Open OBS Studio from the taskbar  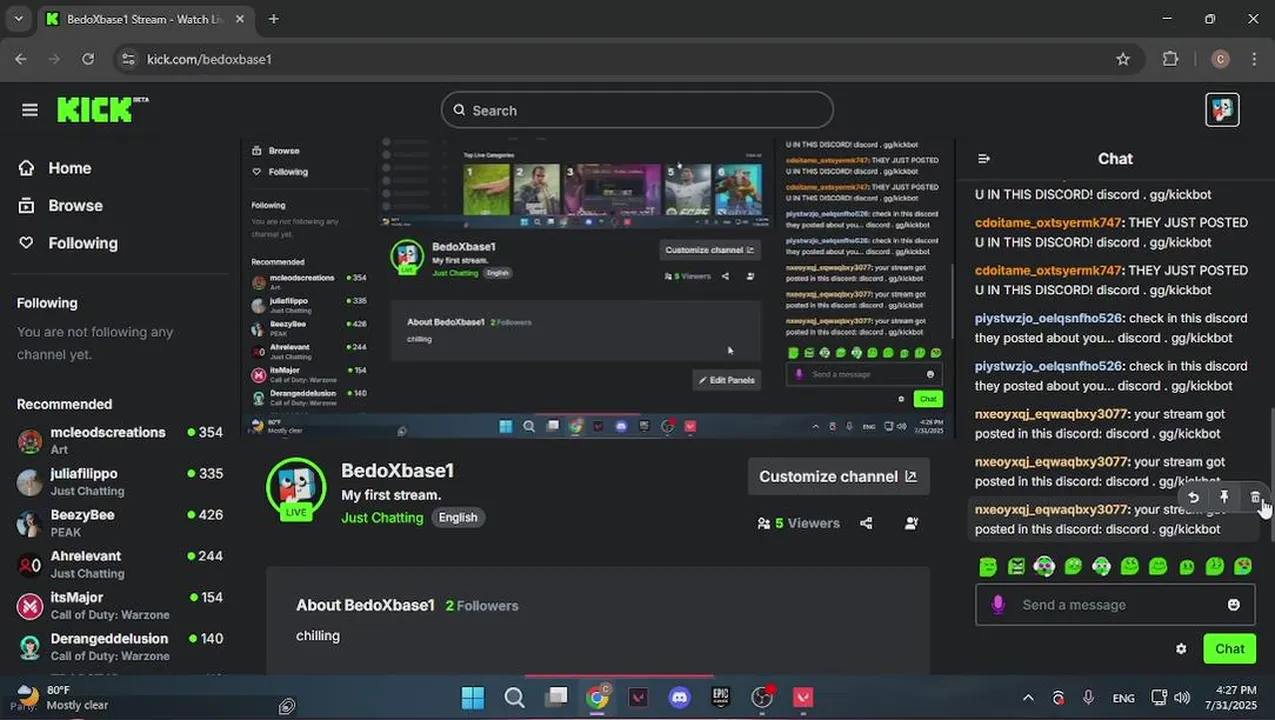pyautogui.click(x=763, y=697)
